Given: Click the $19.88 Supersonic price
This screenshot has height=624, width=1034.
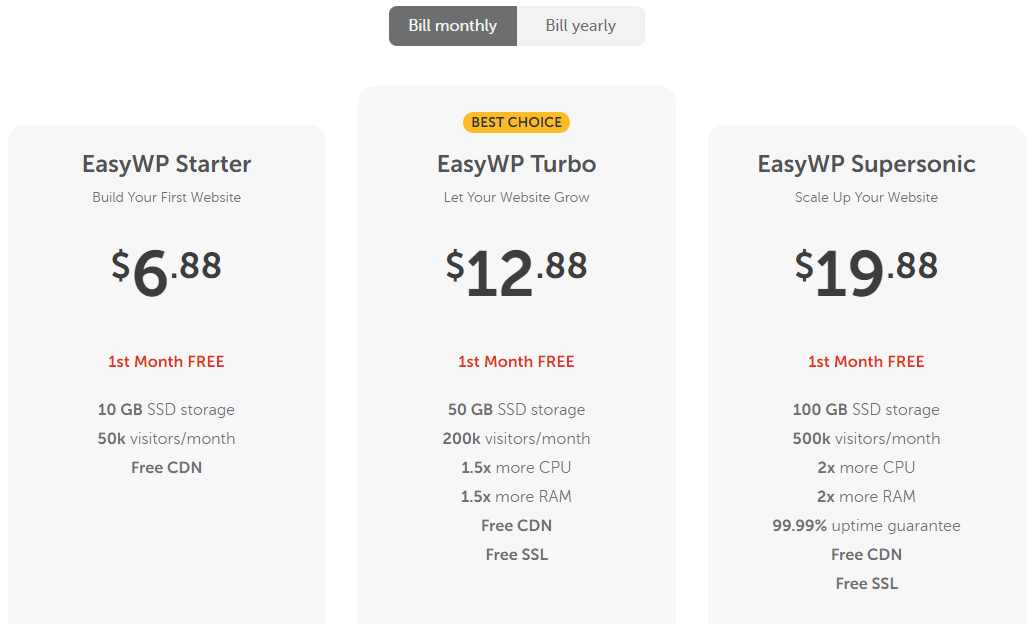Looking at the screenshot, I should [866, 271].
